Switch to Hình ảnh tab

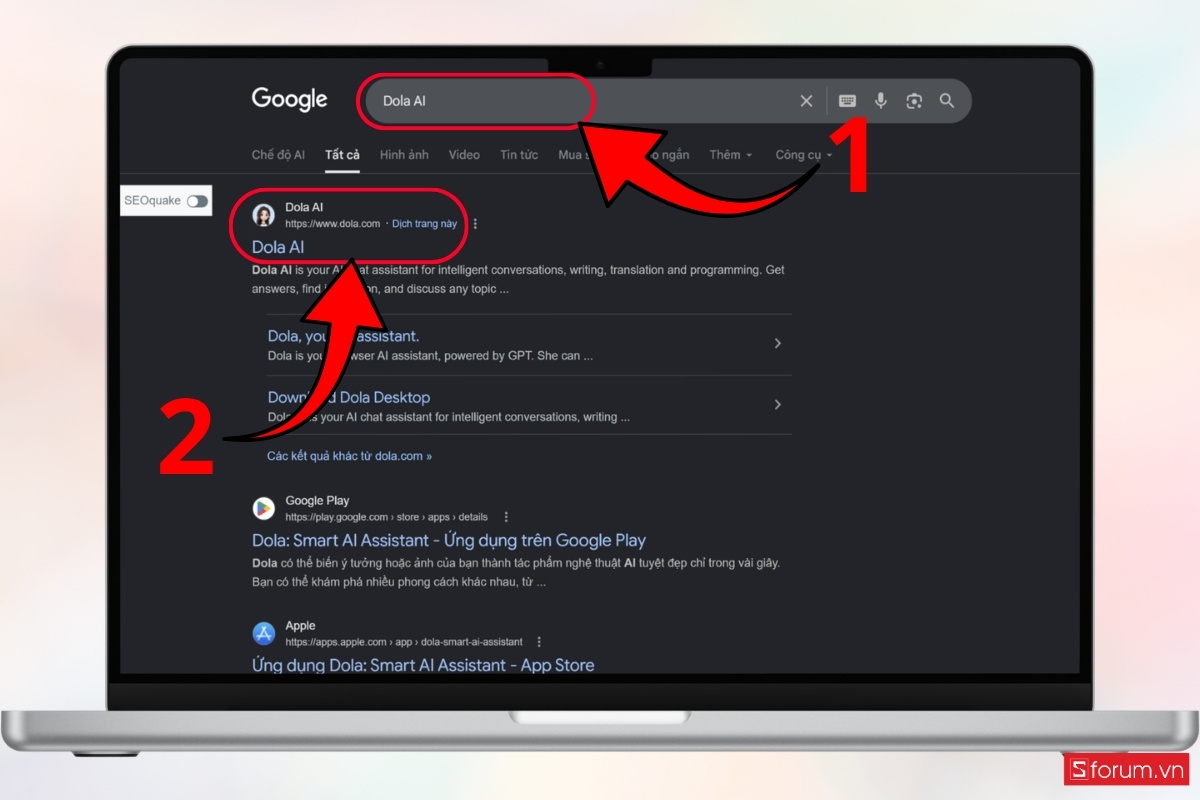404,155
